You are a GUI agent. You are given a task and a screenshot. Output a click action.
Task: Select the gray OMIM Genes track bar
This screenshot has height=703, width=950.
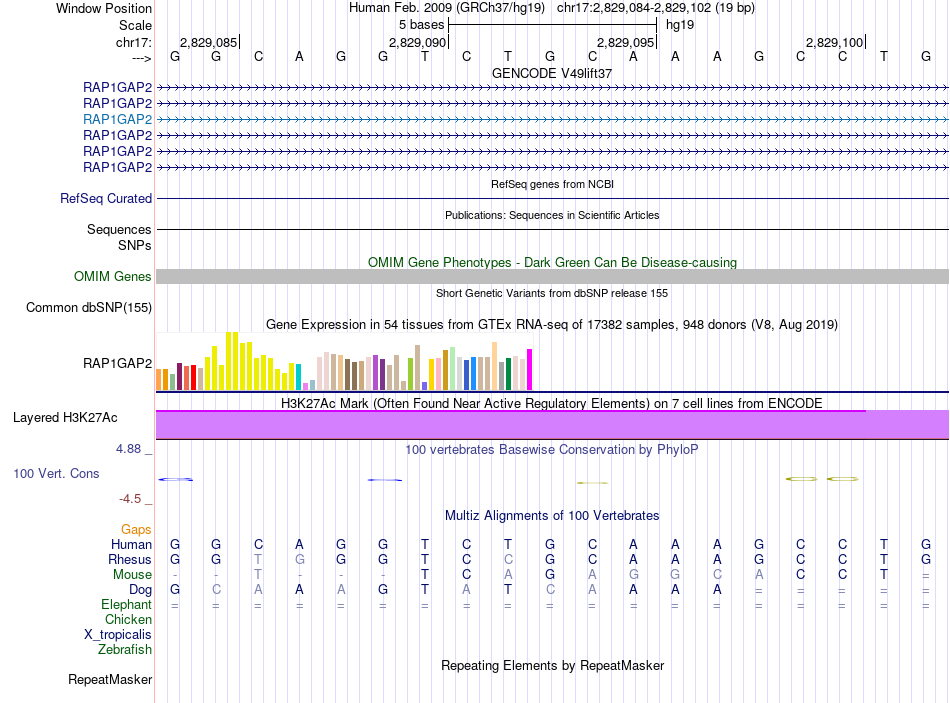tap(552, 276)
